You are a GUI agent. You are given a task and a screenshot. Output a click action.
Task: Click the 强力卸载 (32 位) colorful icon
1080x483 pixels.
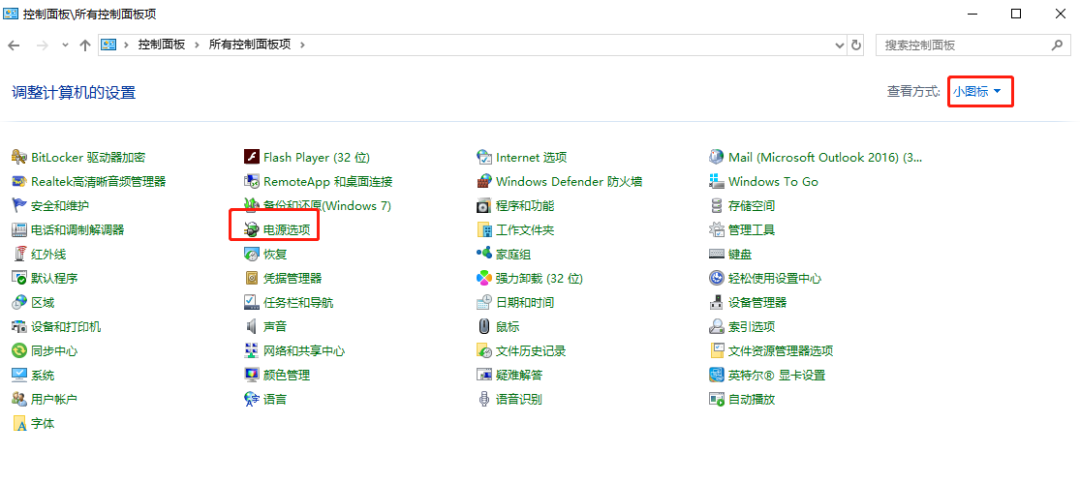click(x=484, y=278)
